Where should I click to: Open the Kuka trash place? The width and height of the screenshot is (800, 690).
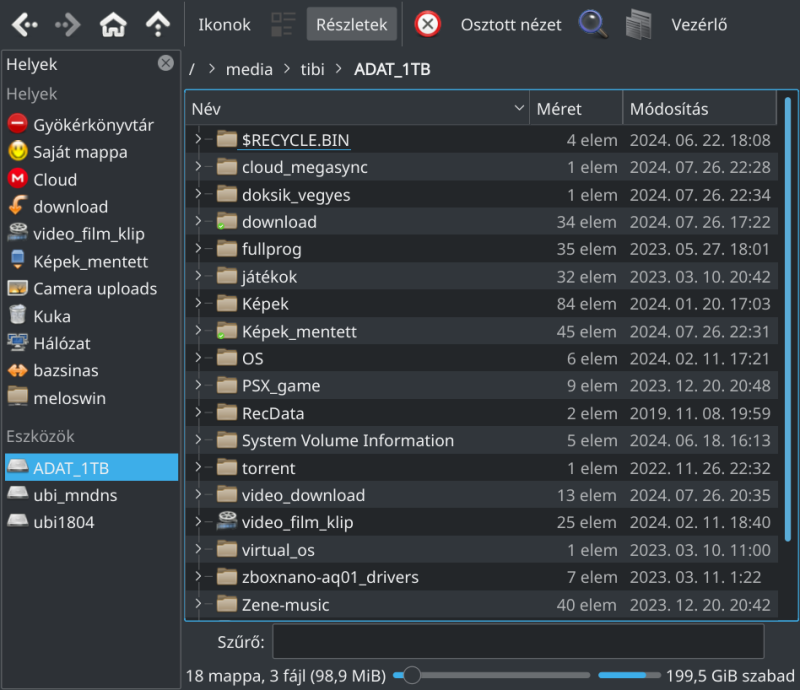pos(92,316)
